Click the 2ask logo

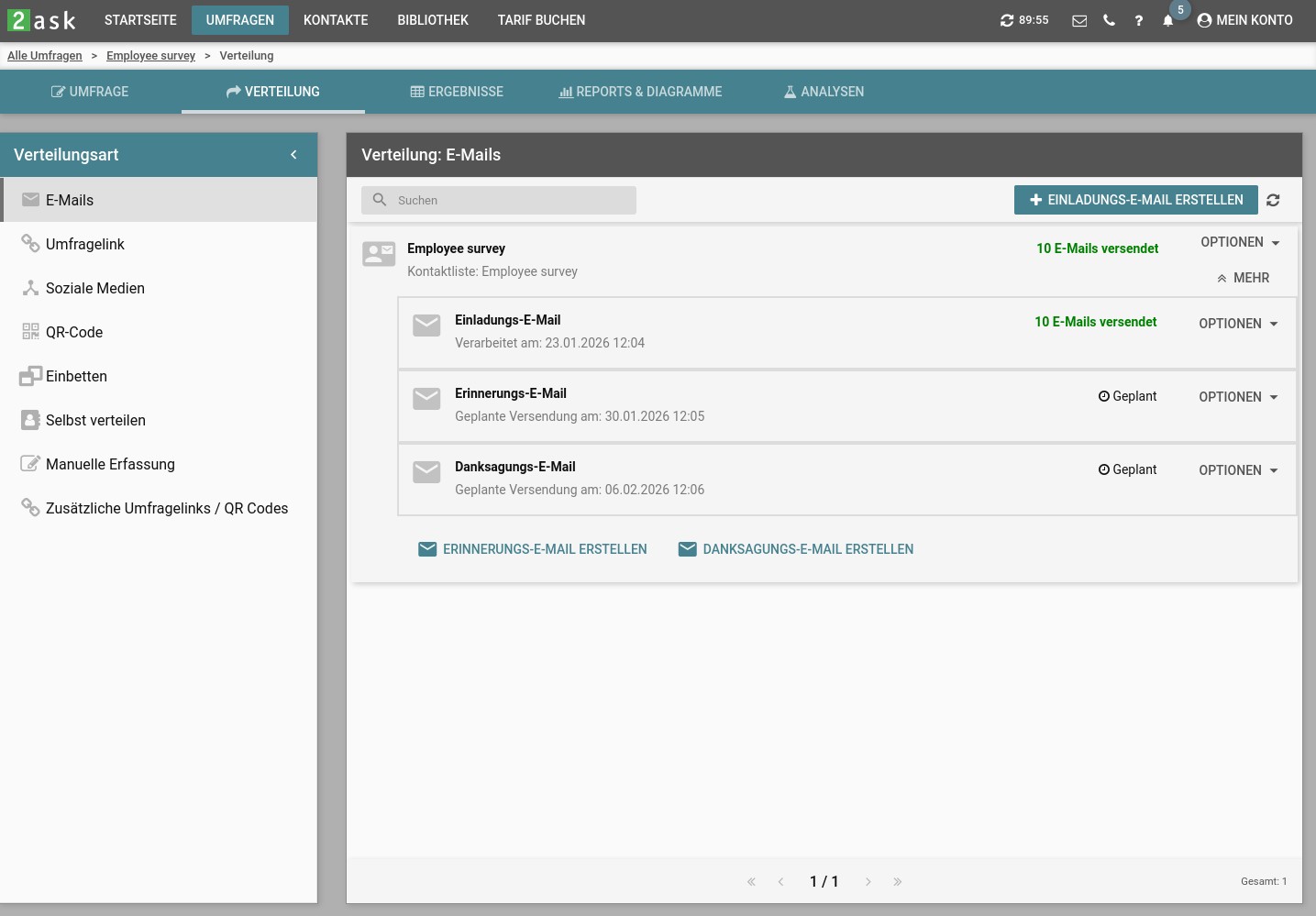pyautogui.click(x=43, y=20)
